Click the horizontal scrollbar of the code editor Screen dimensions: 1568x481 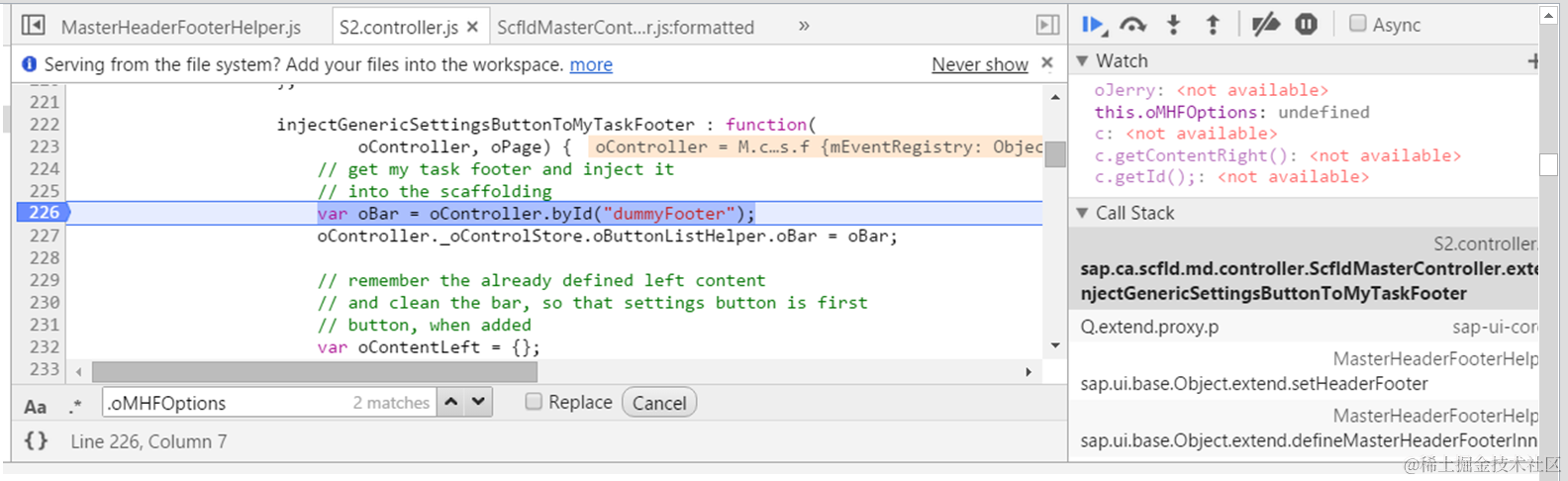(x=315, y=372)
